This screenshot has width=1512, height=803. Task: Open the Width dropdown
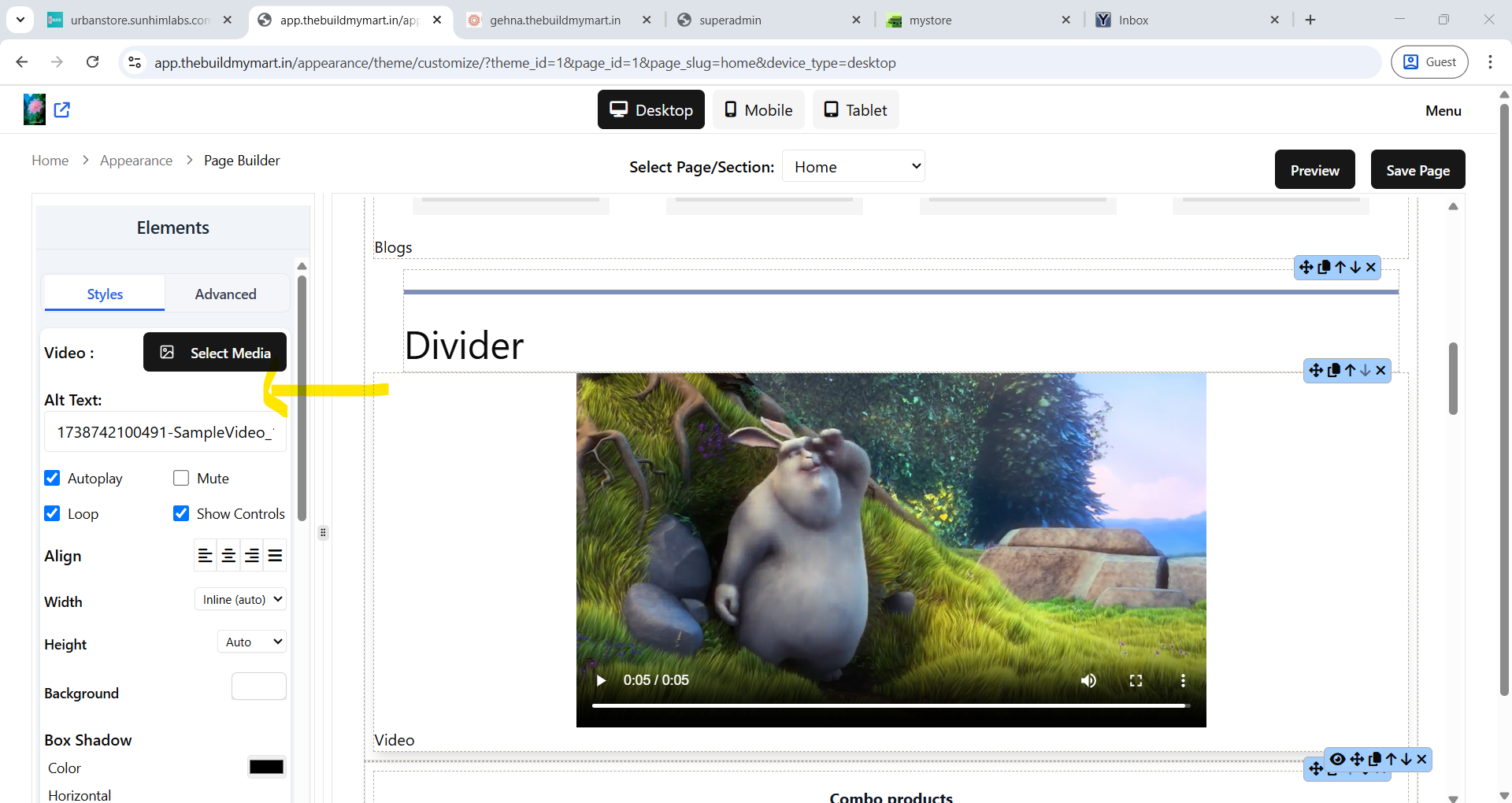point(240,599)
